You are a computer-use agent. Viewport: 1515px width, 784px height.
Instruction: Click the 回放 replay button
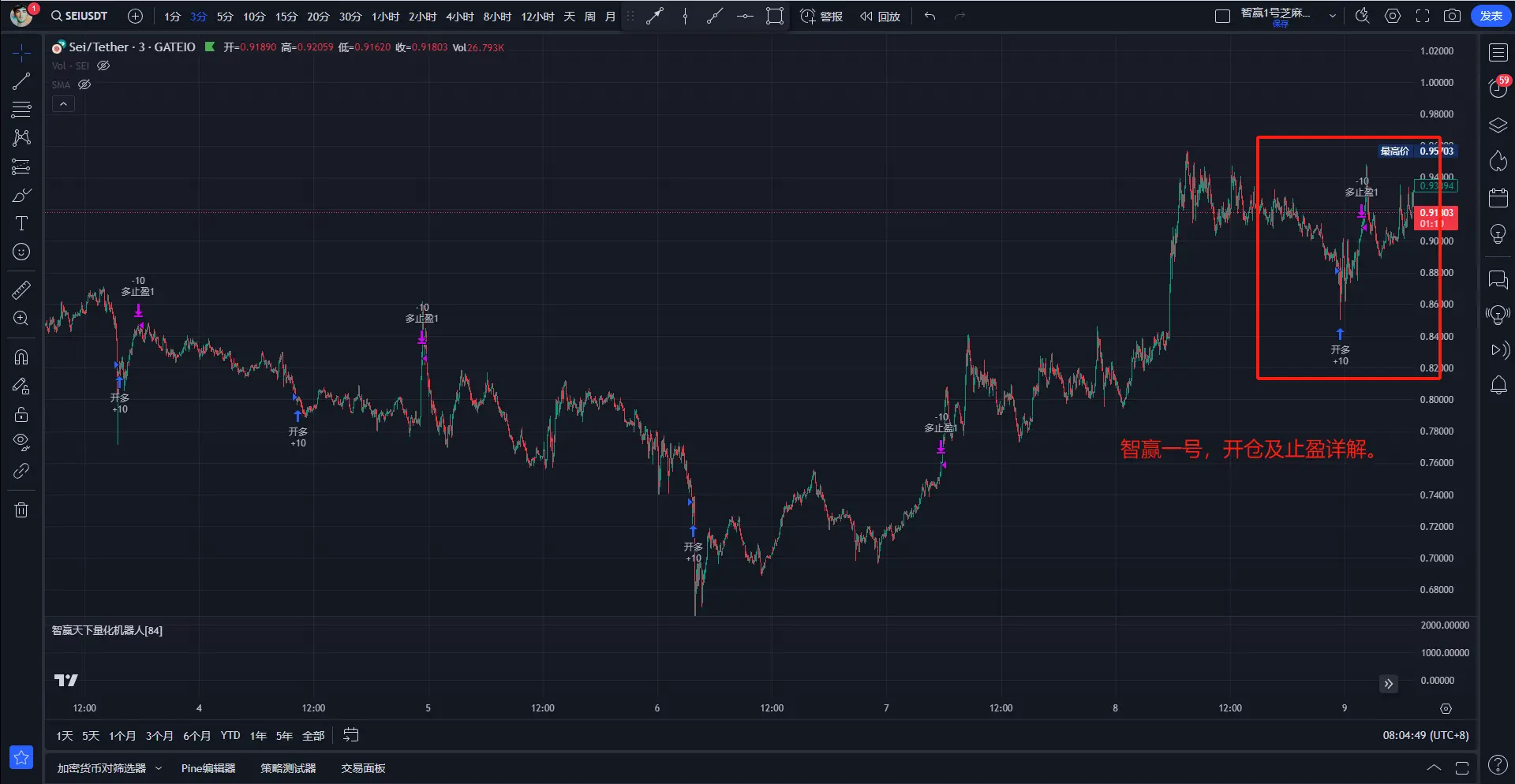click(880, 16)
